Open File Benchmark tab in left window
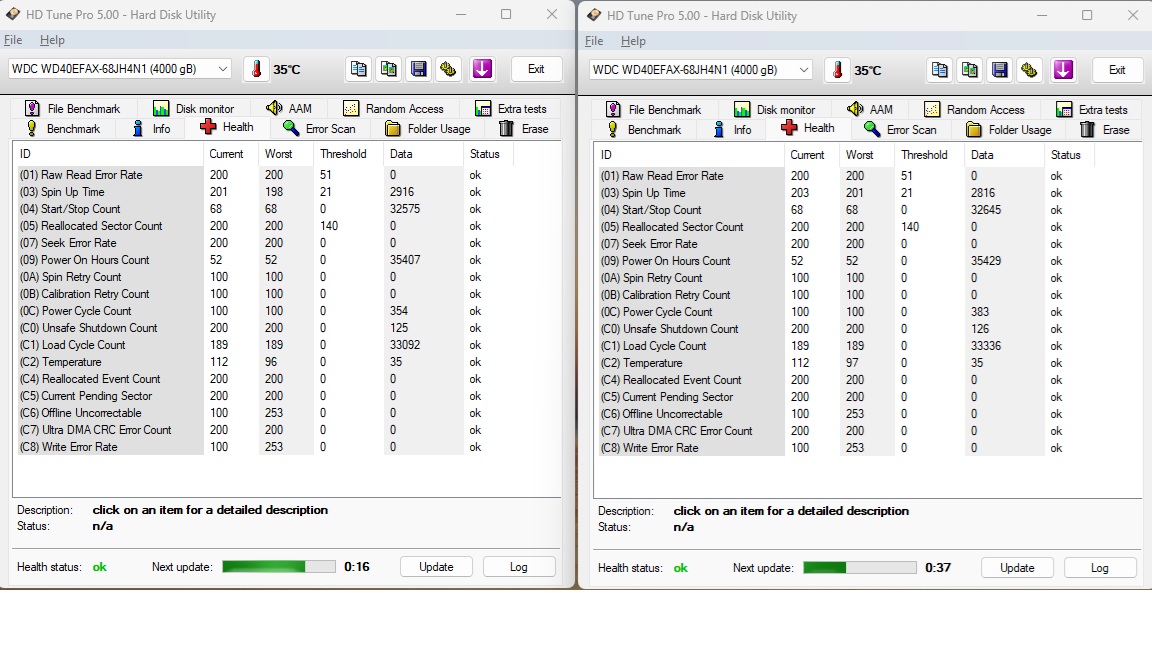Viewport: 1152px width, 658px height. click(x=72, y=109)
